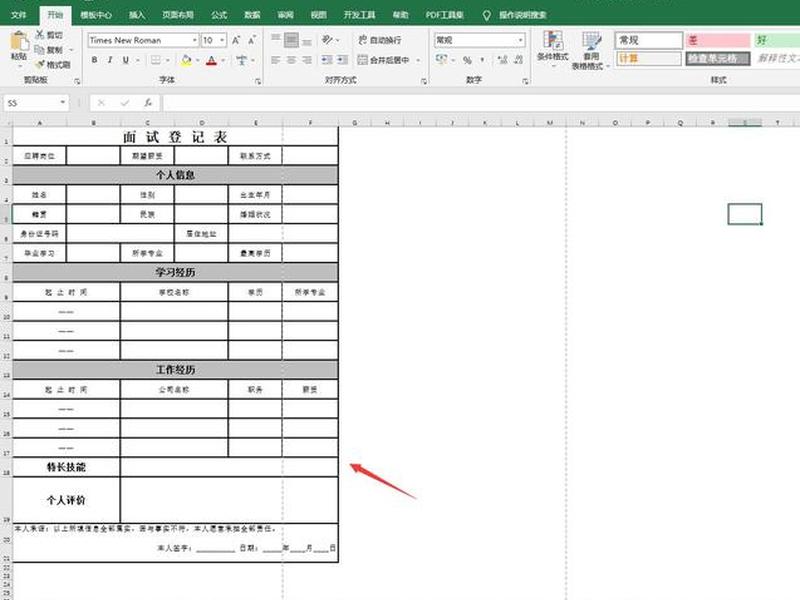Apply comma style
The image size is (800, 600).
482,60
